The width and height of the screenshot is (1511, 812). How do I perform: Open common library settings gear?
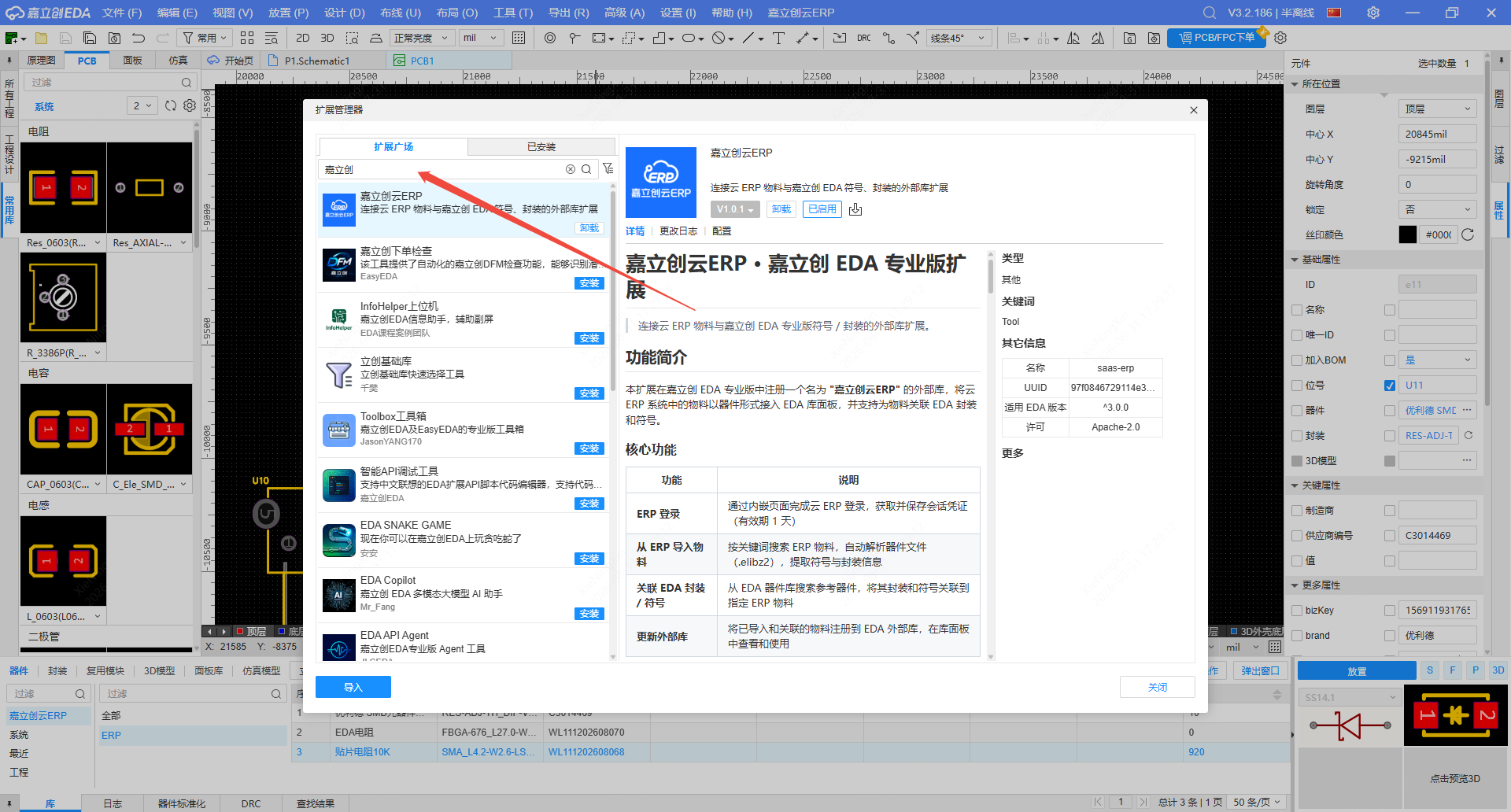coord(190,105)
